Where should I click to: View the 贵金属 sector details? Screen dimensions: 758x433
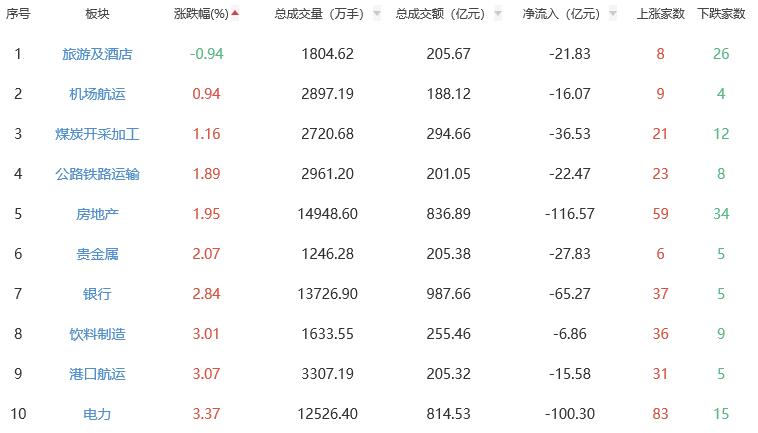tap(97, 254)
